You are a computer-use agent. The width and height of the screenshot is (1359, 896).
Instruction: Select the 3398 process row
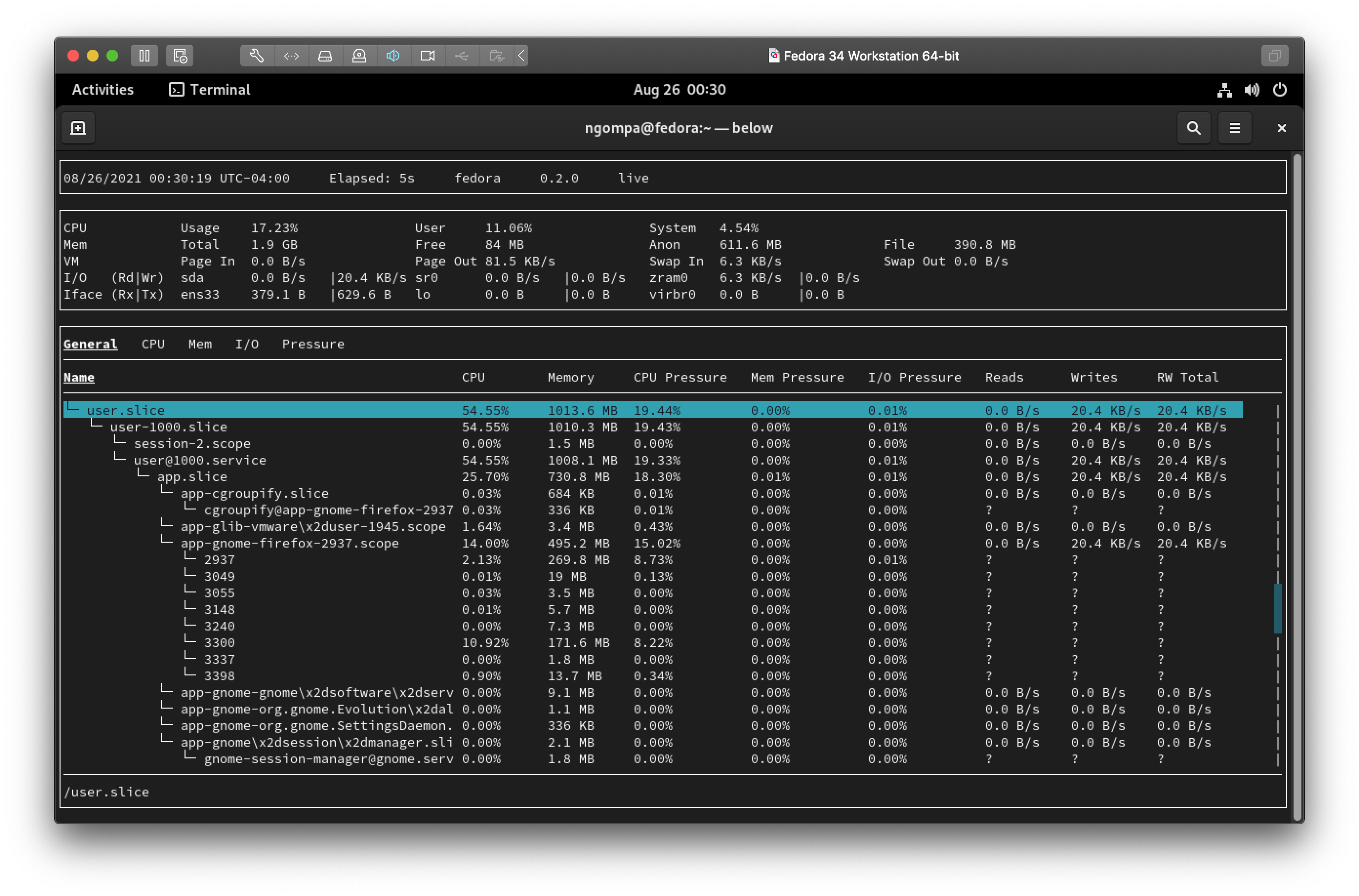(653, 675)
